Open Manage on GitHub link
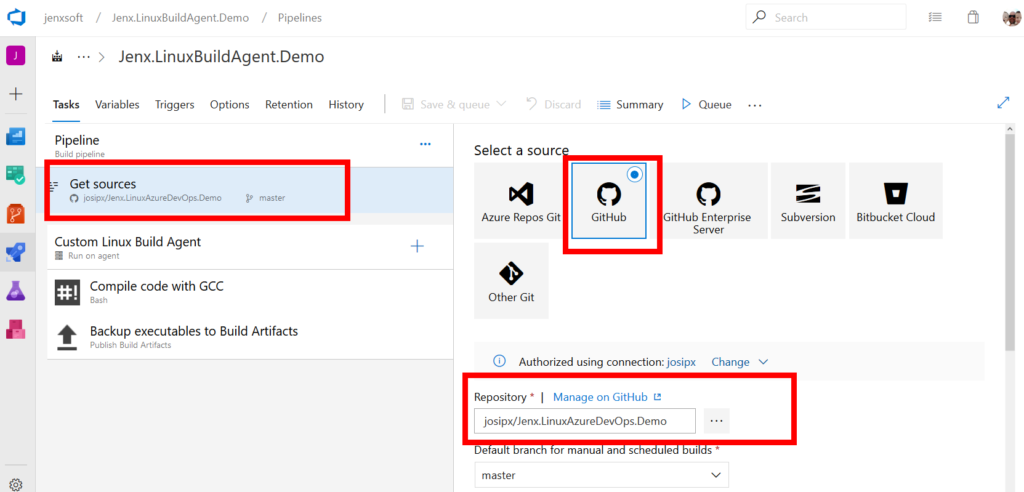 [607, 397]
